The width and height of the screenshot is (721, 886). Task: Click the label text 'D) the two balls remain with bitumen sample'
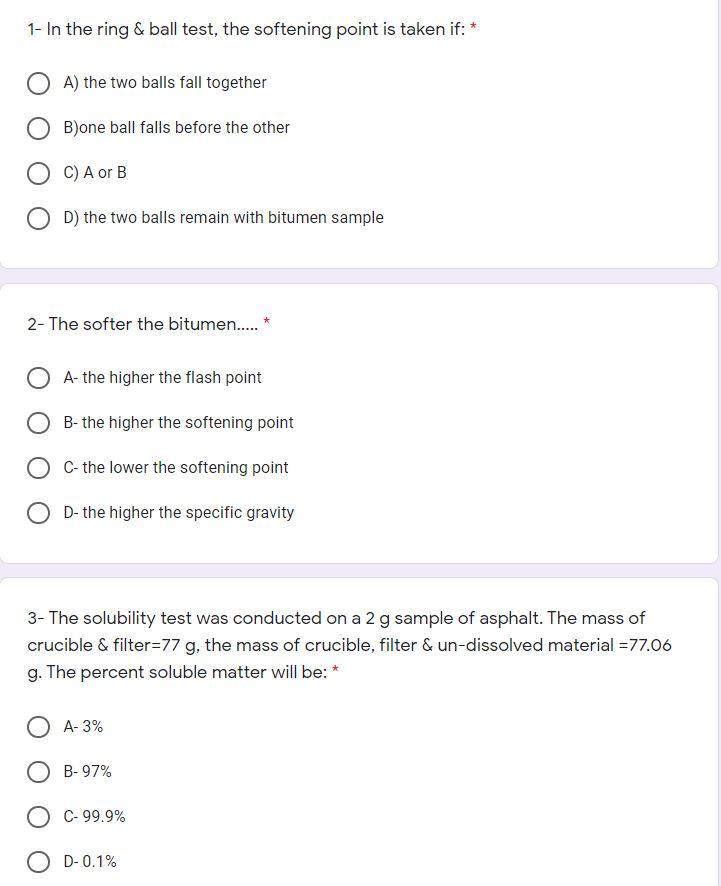coord(223,218)
